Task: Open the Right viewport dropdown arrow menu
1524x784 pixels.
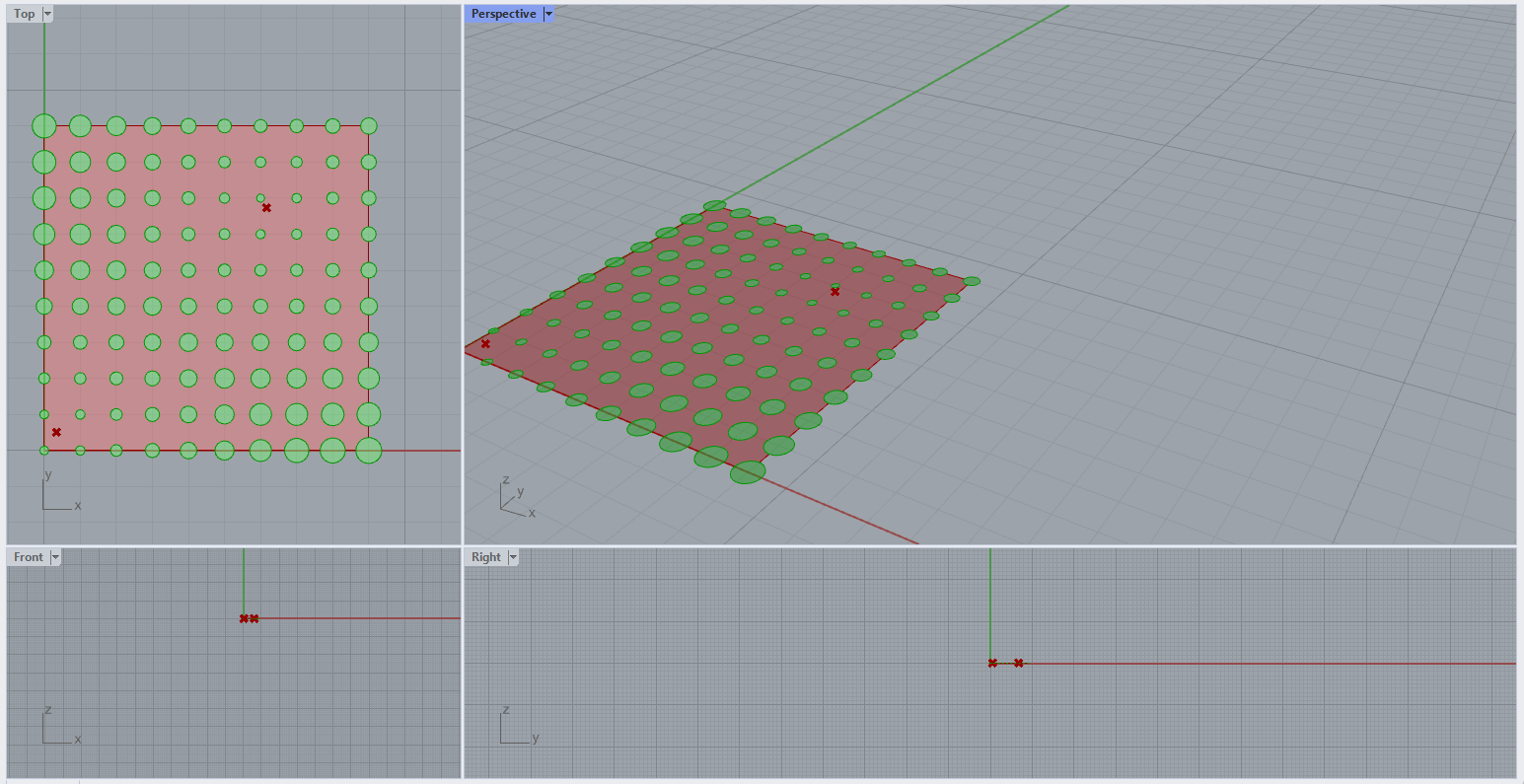Action: pyautogui.click(x=513, y=557)
